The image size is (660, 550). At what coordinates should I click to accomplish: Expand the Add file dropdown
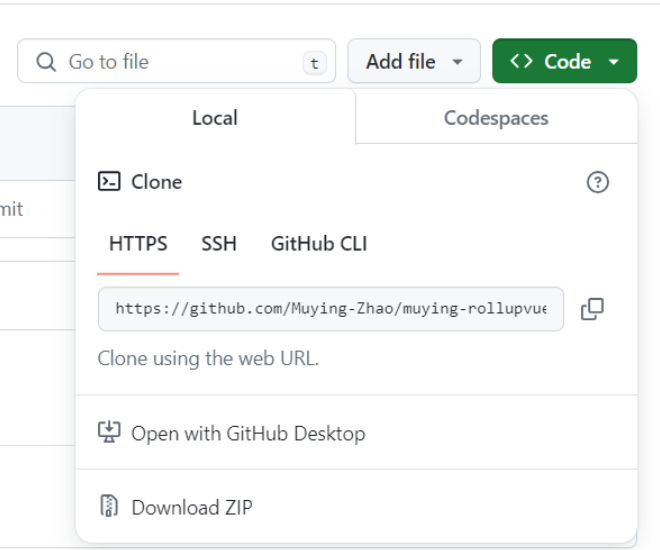point(413,62)
